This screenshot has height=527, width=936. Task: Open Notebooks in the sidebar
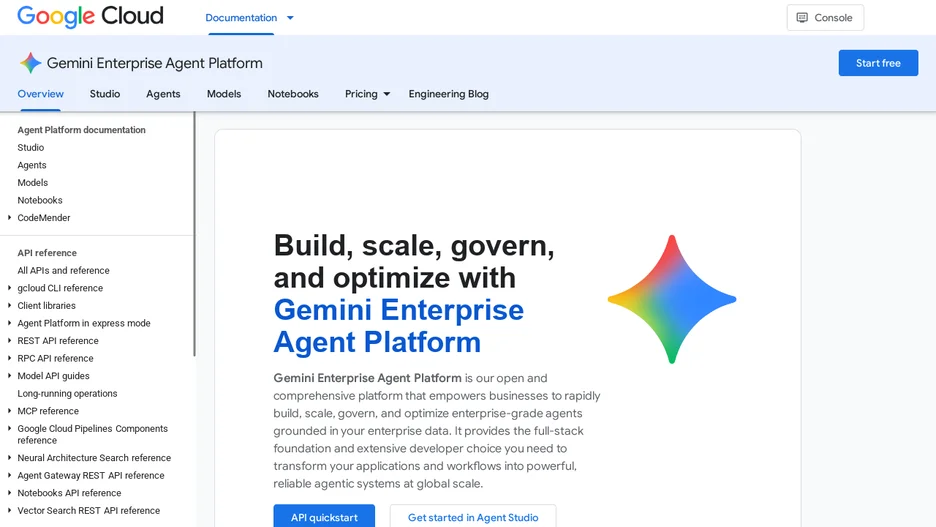click(40, 200)
